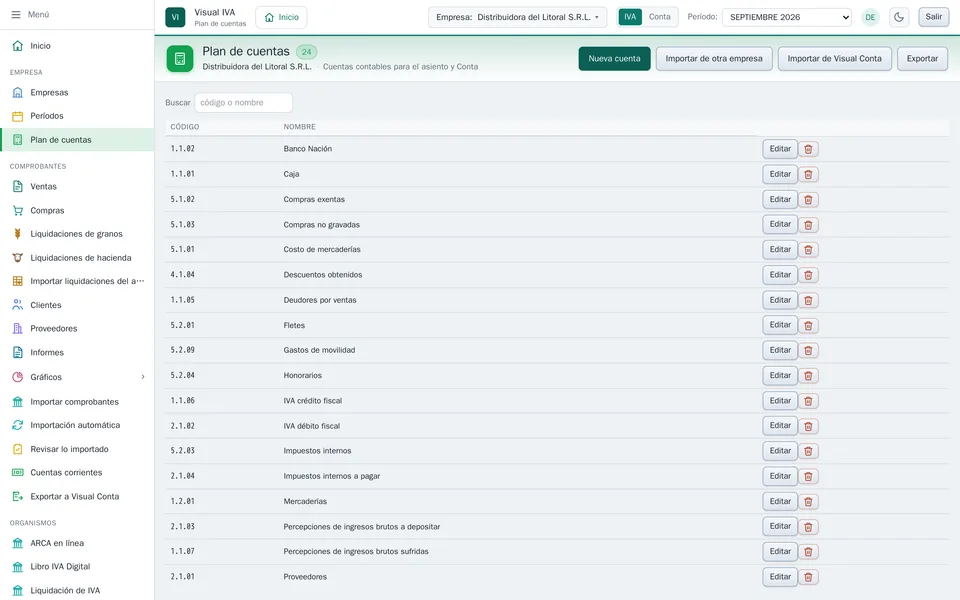Click the green Plan de cuentas header icon
Viewport: 960px width, 600px height.
click(x=179, y=59)
